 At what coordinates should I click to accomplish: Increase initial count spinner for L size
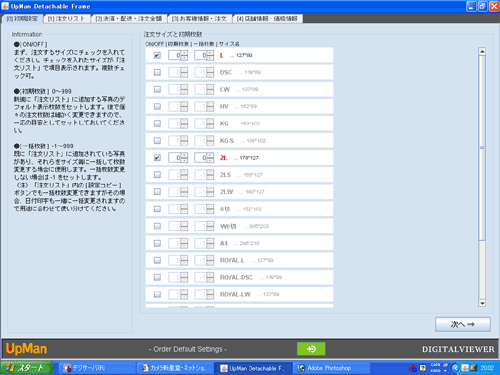pos(184,53)
